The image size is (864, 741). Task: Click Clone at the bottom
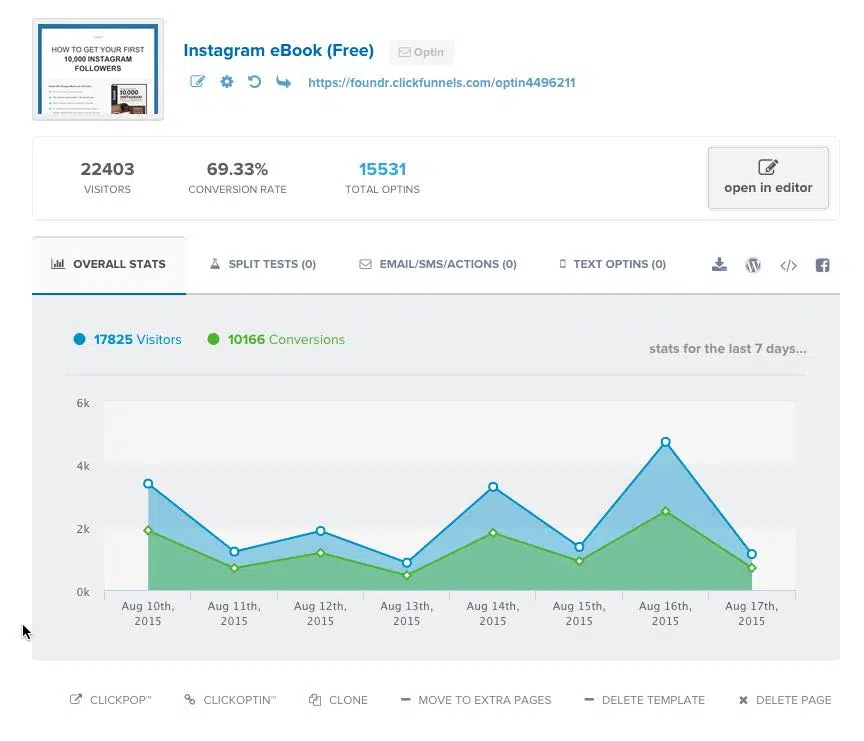point(338,700)
